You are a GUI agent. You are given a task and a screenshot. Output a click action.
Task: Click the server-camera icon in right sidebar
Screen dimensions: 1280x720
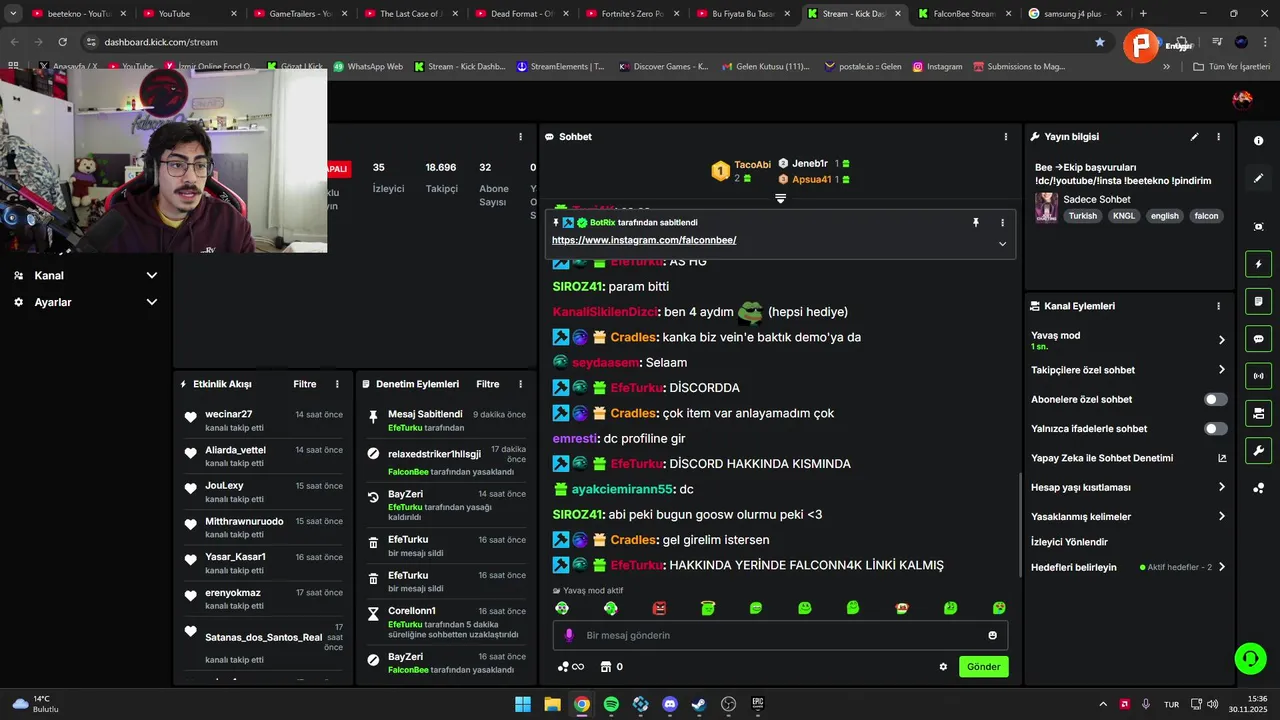coord(1258,413)
